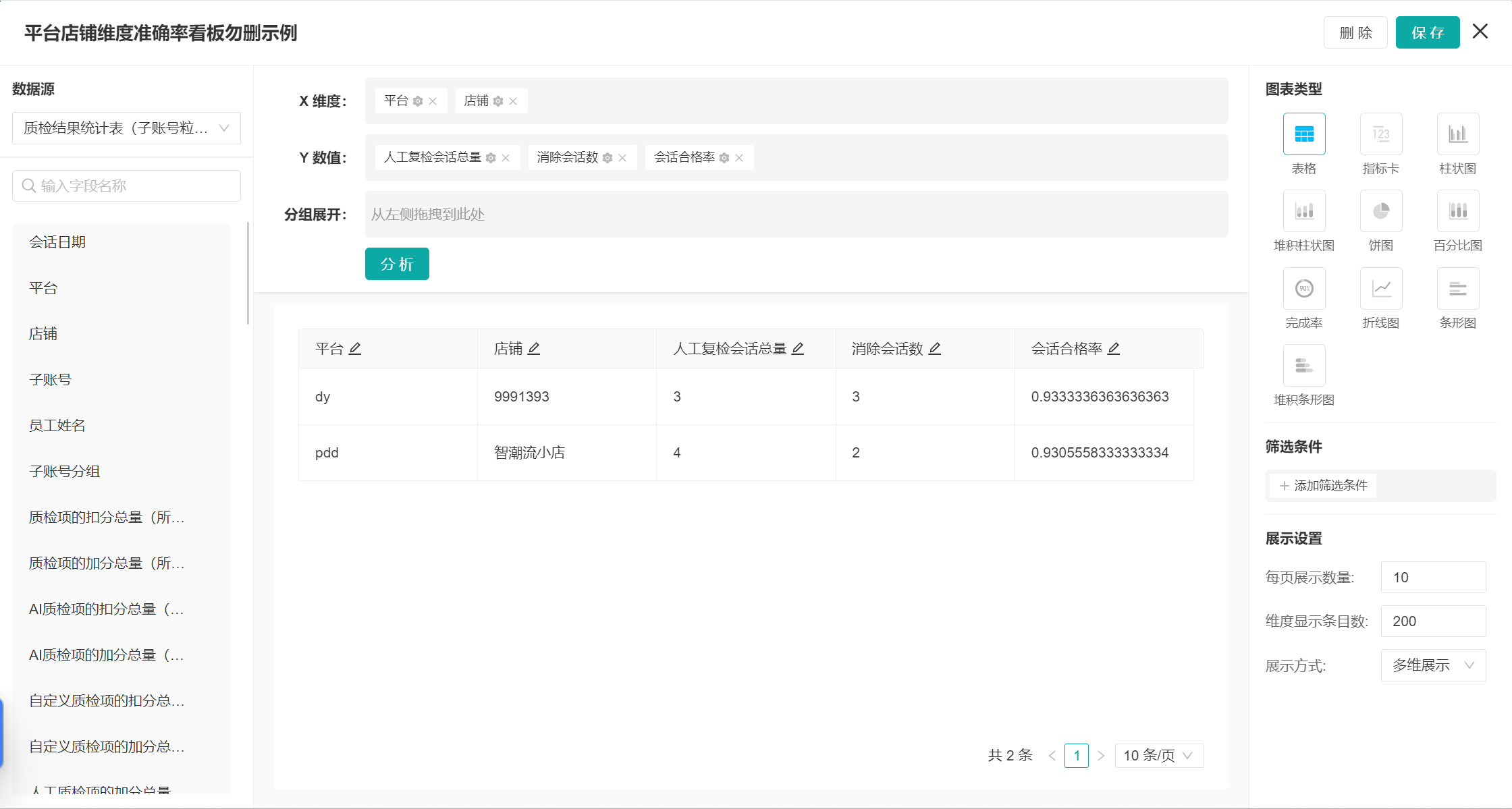Click the 智潮流小店 store cell

click(x=567, y=453)
